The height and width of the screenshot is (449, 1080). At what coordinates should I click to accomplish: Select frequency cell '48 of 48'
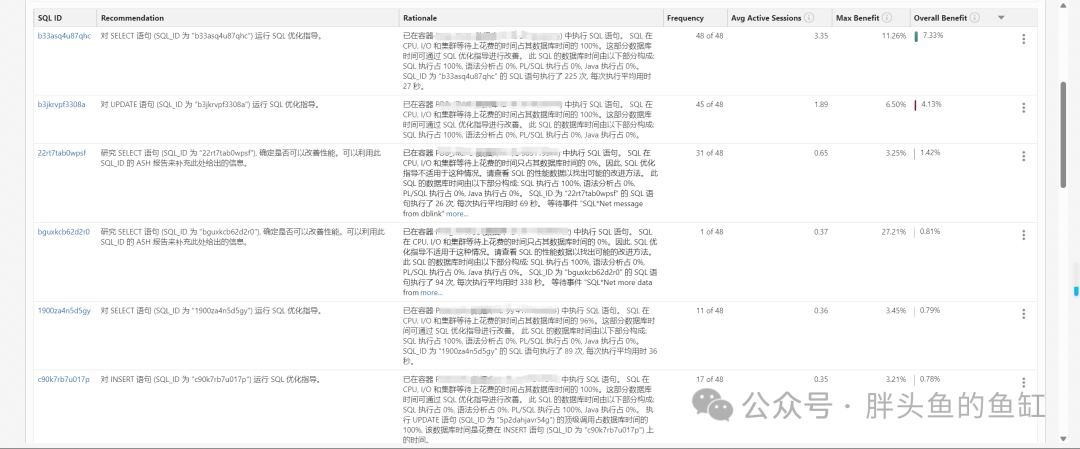709,36
